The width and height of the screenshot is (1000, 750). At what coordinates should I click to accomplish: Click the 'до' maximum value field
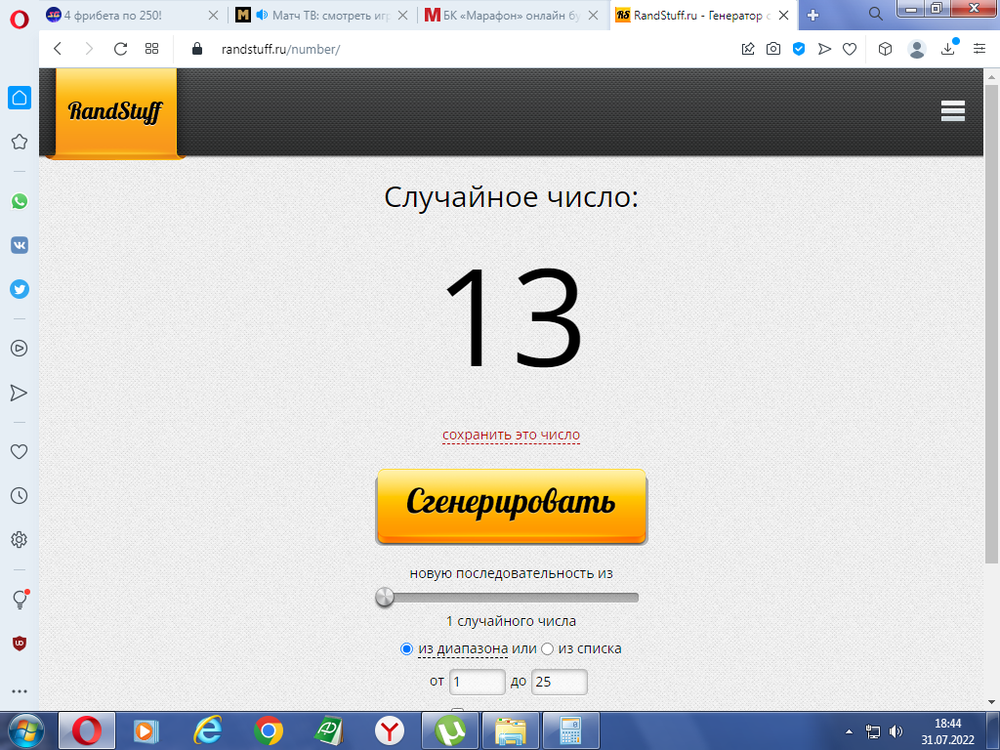[x=559, y=682]
